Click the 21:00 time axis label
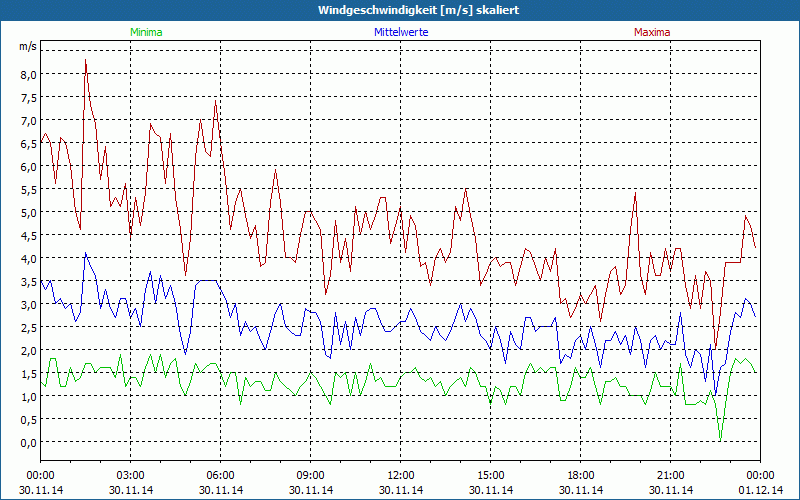 [670, 475]
